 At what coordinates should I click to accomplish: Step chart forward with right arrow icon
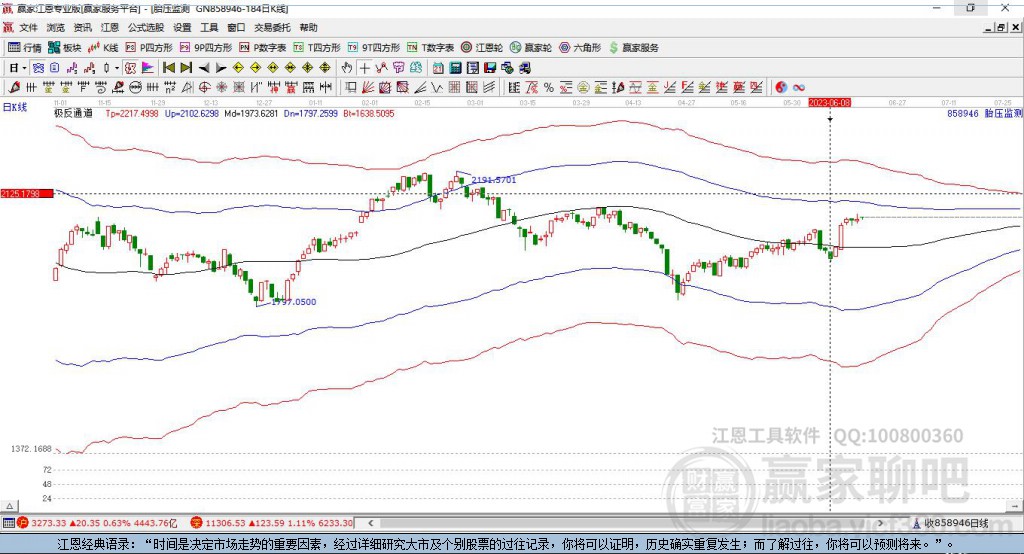tap(221, 68)
